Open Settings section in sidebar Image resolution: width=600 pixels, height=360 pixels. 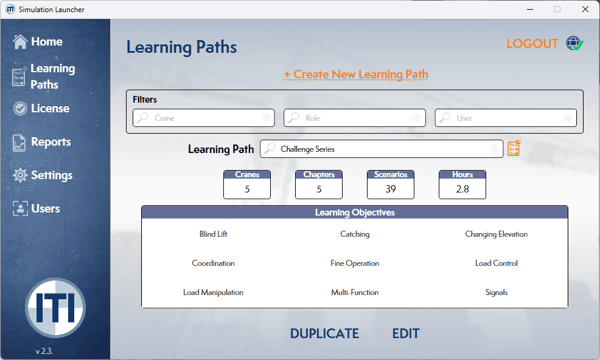tap(52, 175)
